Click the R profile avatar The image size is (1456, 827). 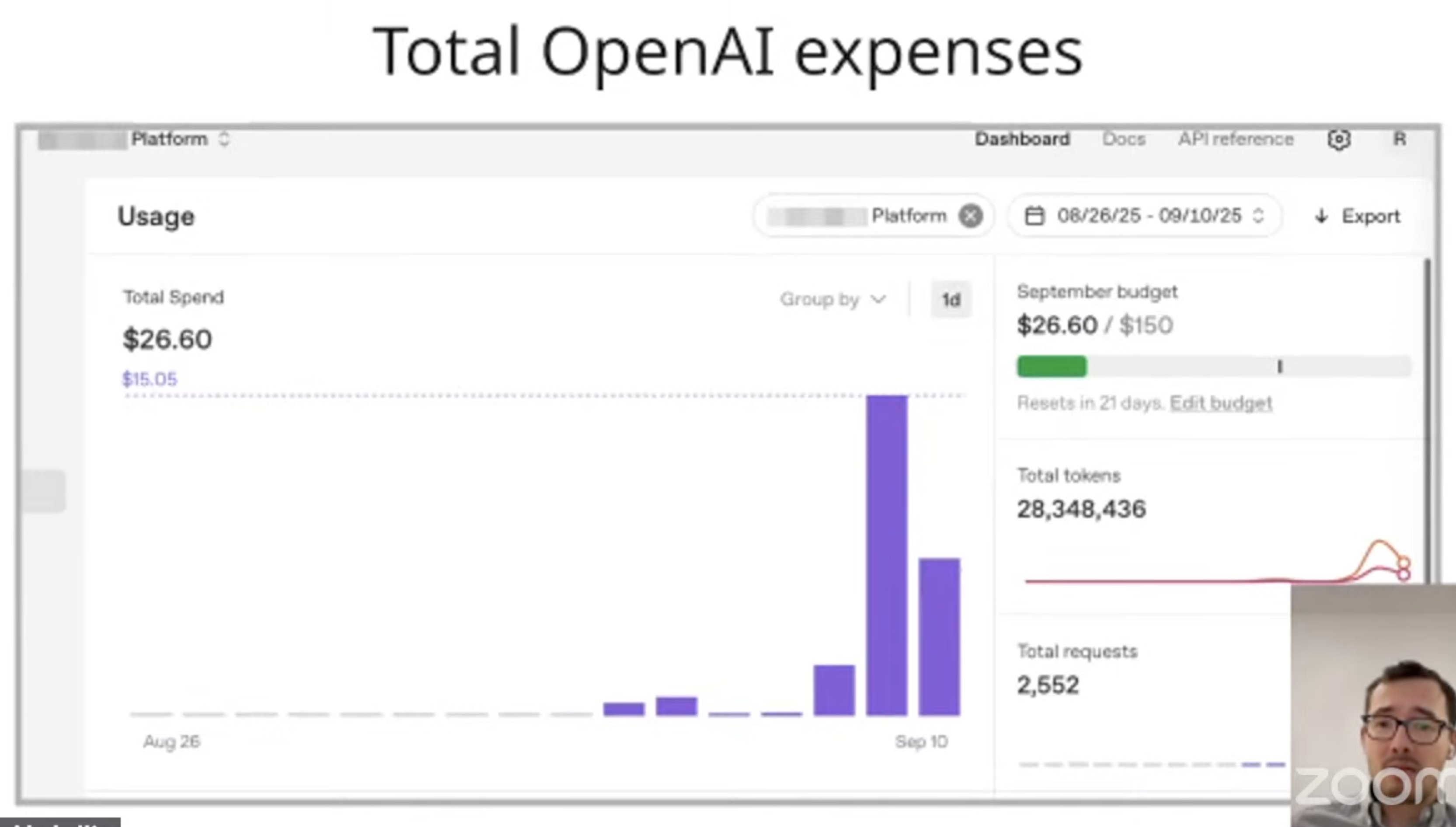1399,139
